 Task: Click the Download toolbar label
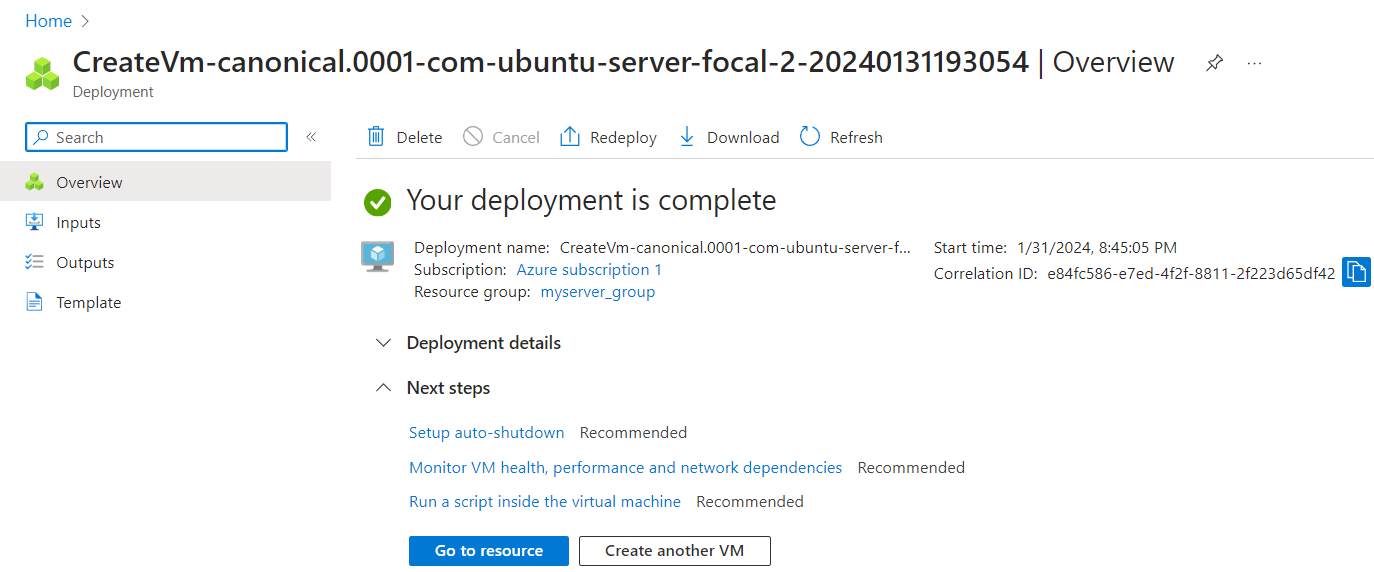[x=743, y=138]
